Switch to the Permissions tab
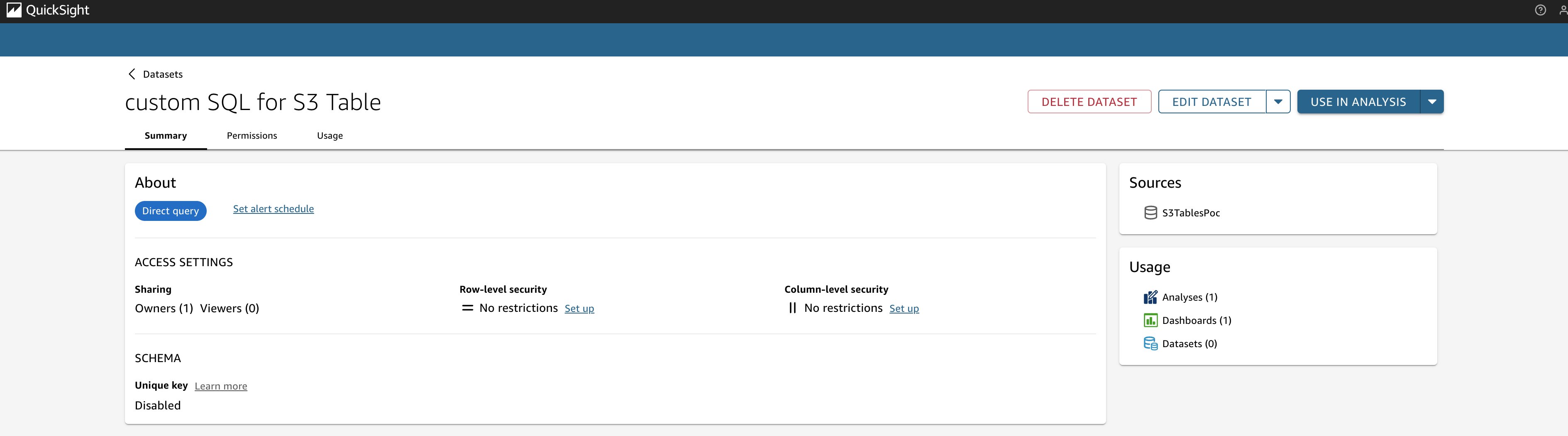The image size is (1568, 436). click(252, 136)
